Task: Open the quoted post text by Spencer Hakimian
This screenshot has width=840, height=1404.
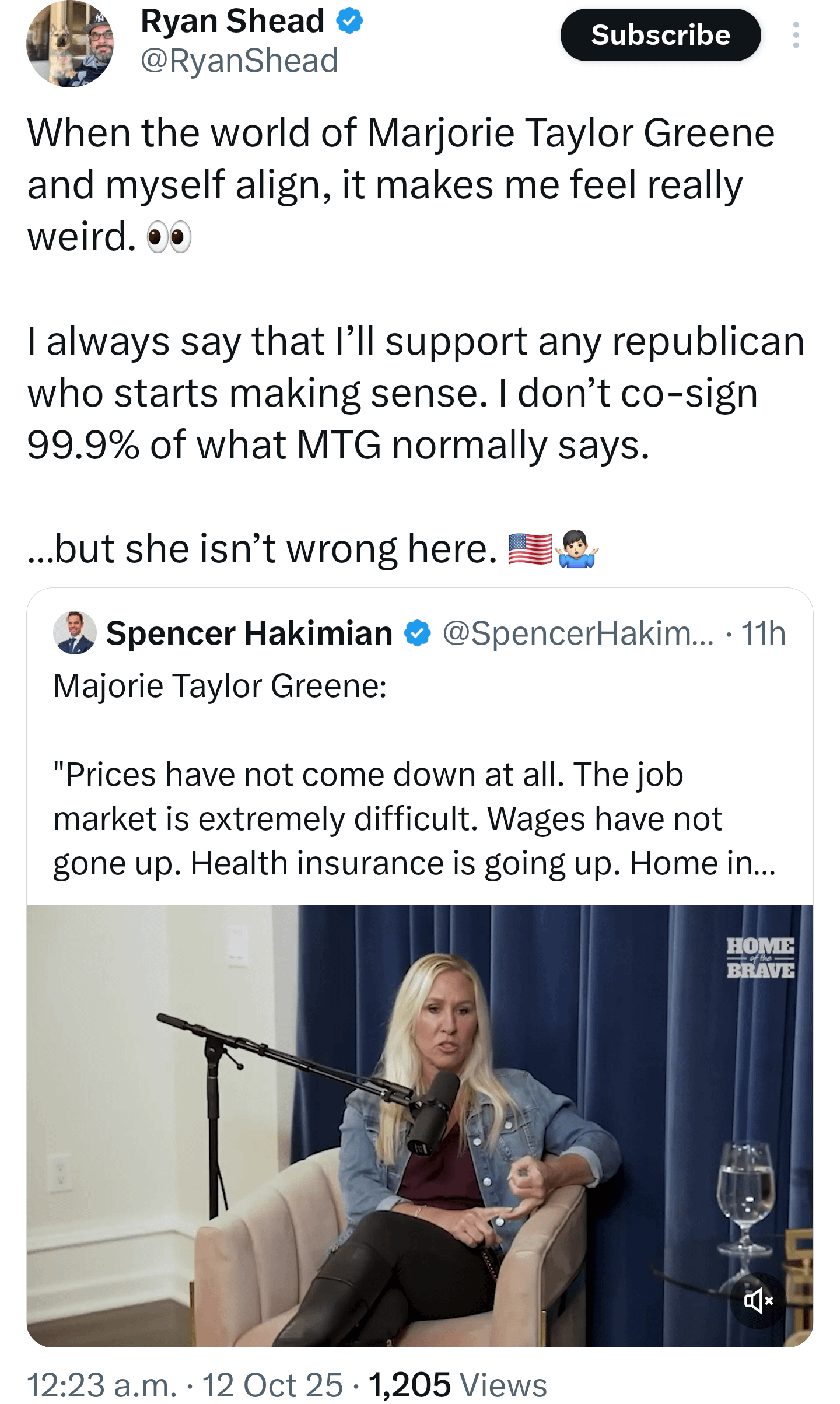Action: [x=414, y=818]
